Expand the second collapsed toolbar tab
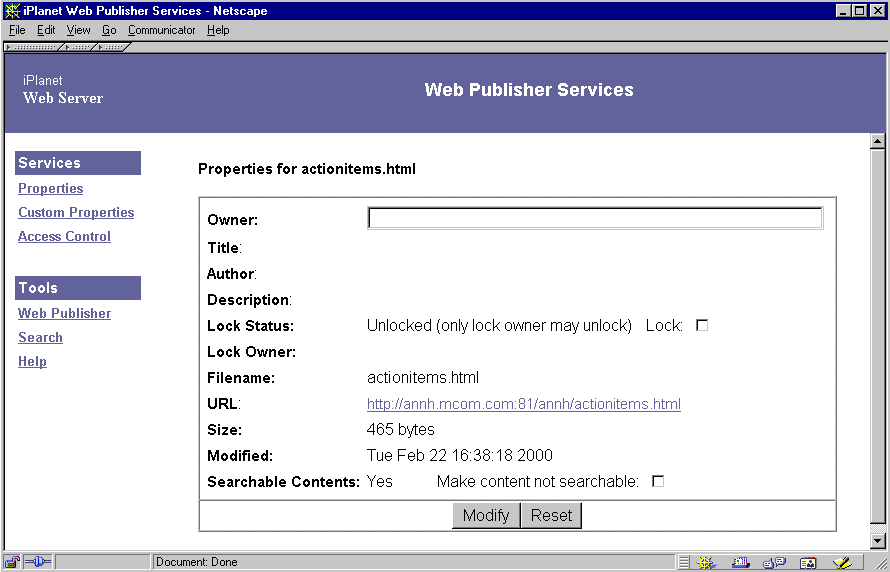Screen dimensions: 890x572 (79, 47)
